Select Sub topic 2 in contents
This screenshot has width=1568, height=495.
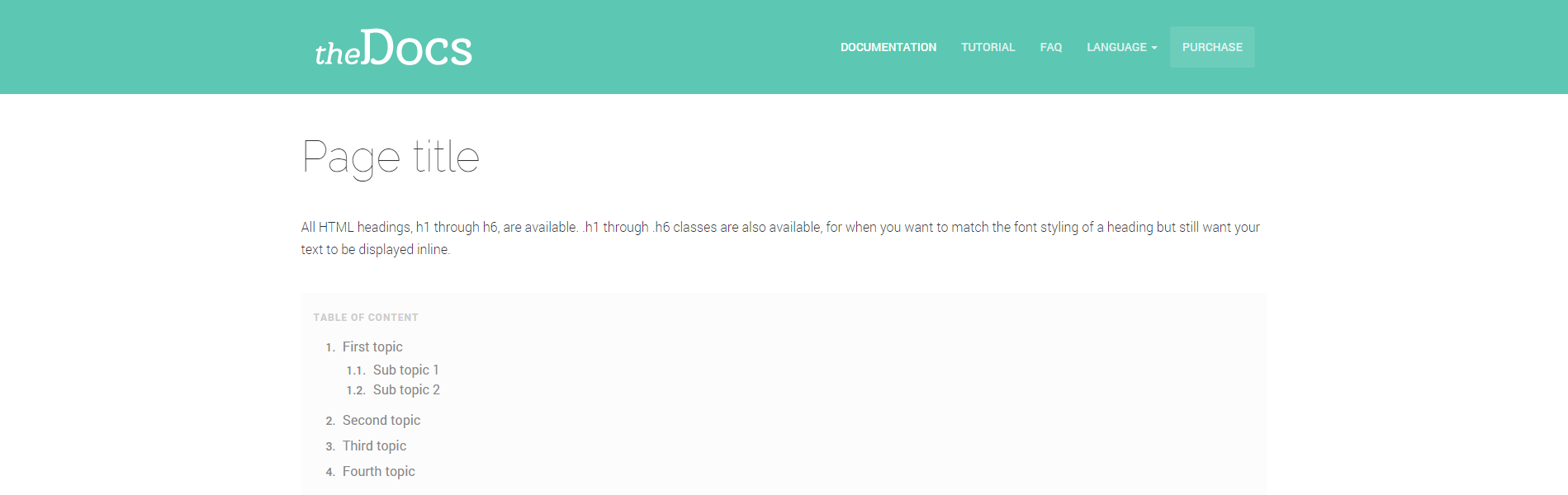tap(406, 390)
